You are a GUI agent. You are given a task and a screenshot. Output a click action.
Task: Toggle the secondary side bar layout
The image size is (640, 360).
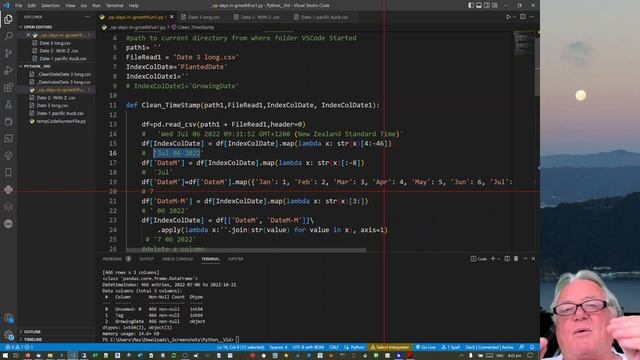487,5
